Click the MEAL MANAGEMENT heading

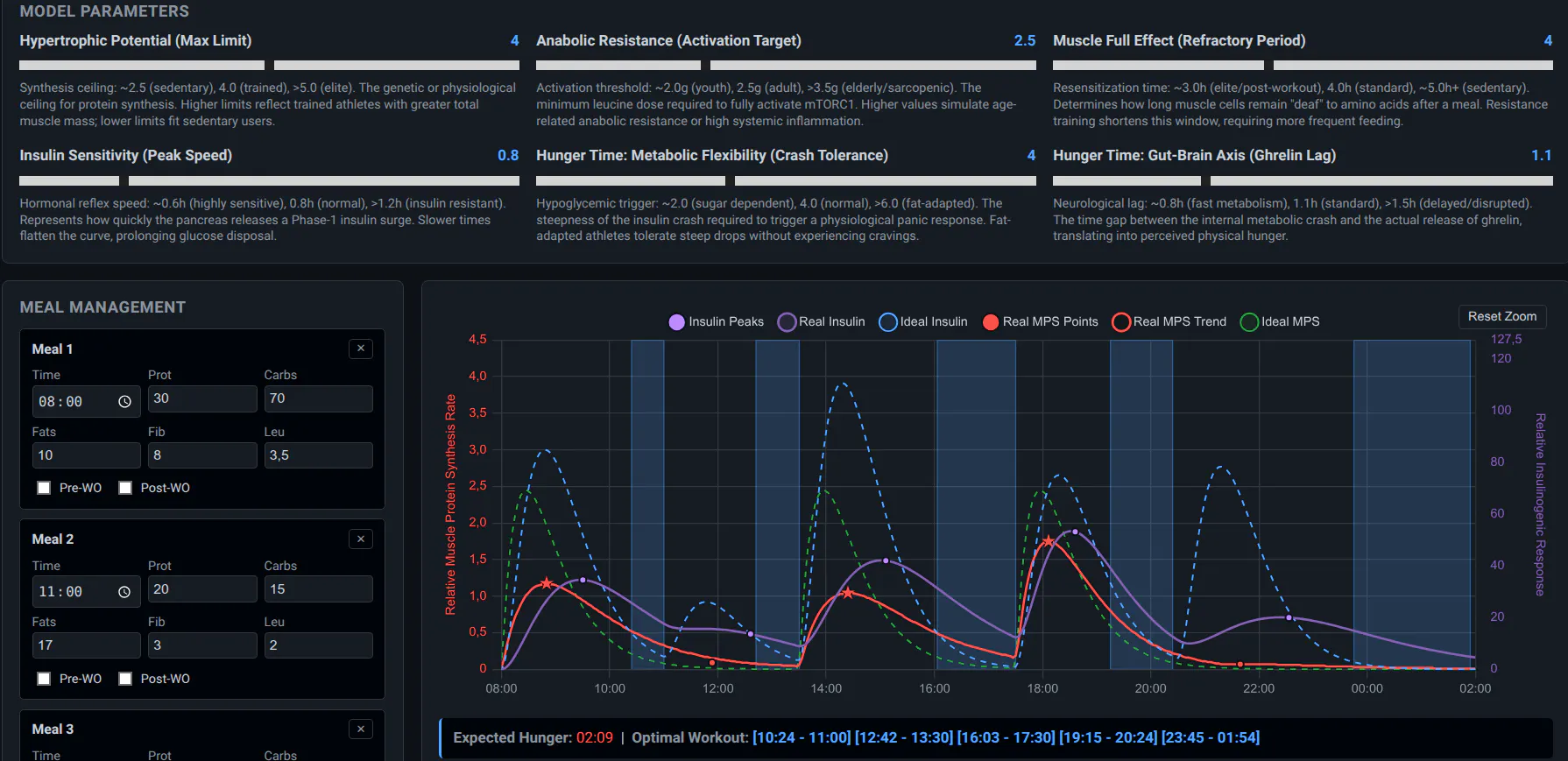(102, 307)
